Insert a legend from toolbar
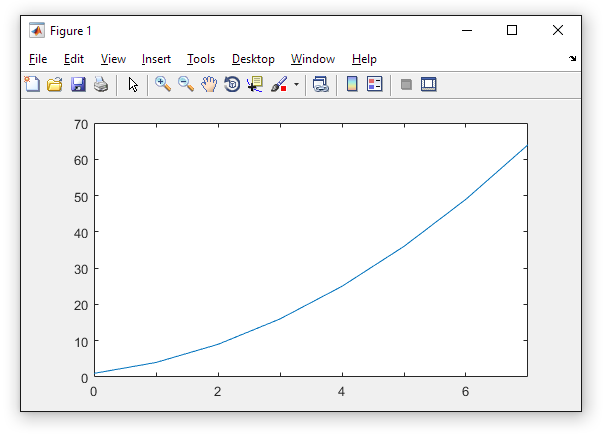 [375, 84]
